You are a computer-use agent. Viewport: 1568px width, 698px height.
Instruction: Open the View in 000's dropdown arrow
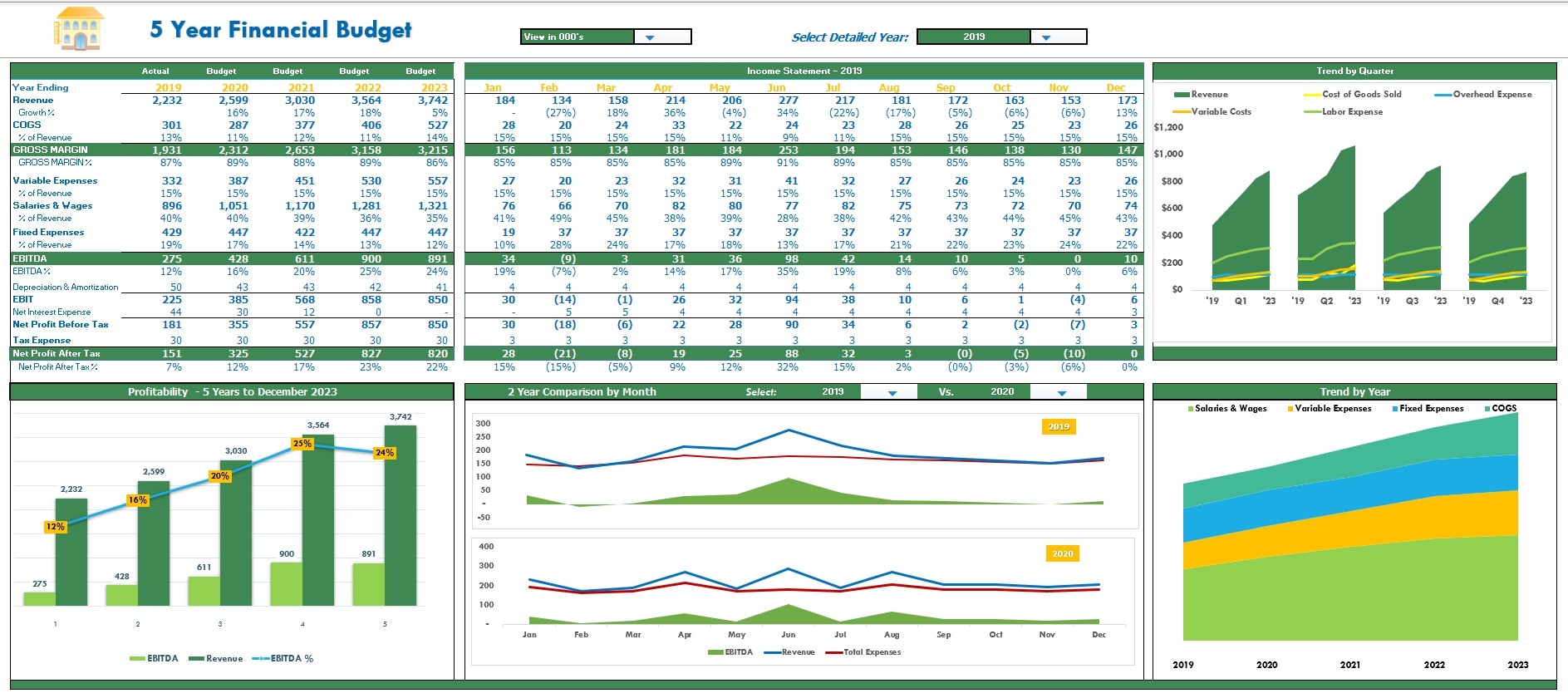coord(650,37)
